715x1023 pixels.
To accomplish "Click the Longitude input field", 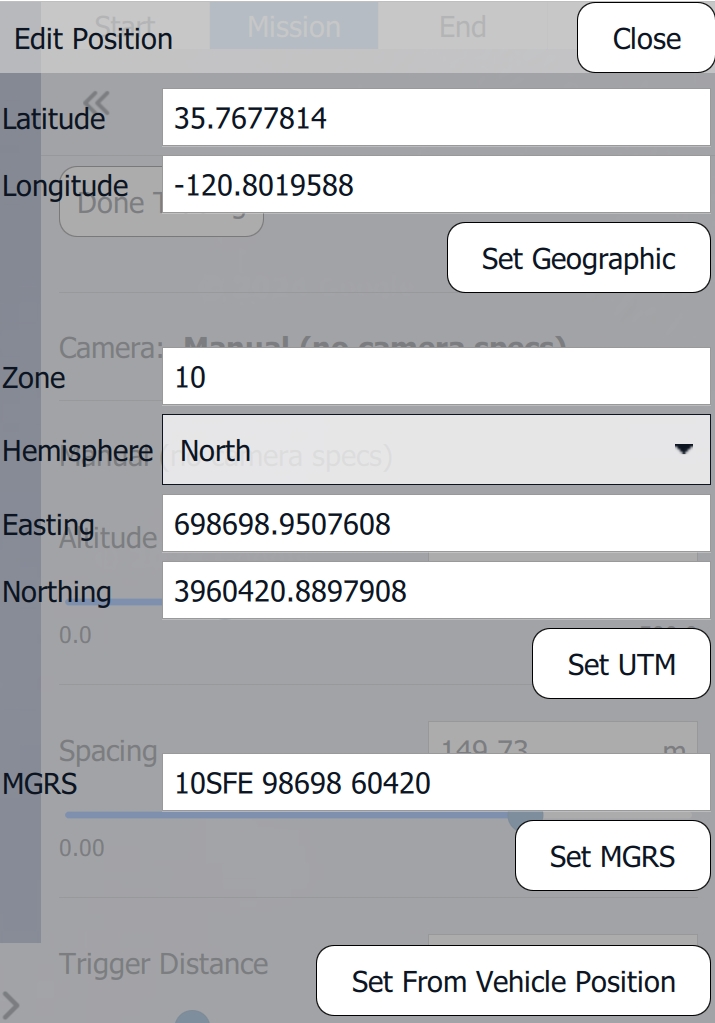I will coord(436,185).
